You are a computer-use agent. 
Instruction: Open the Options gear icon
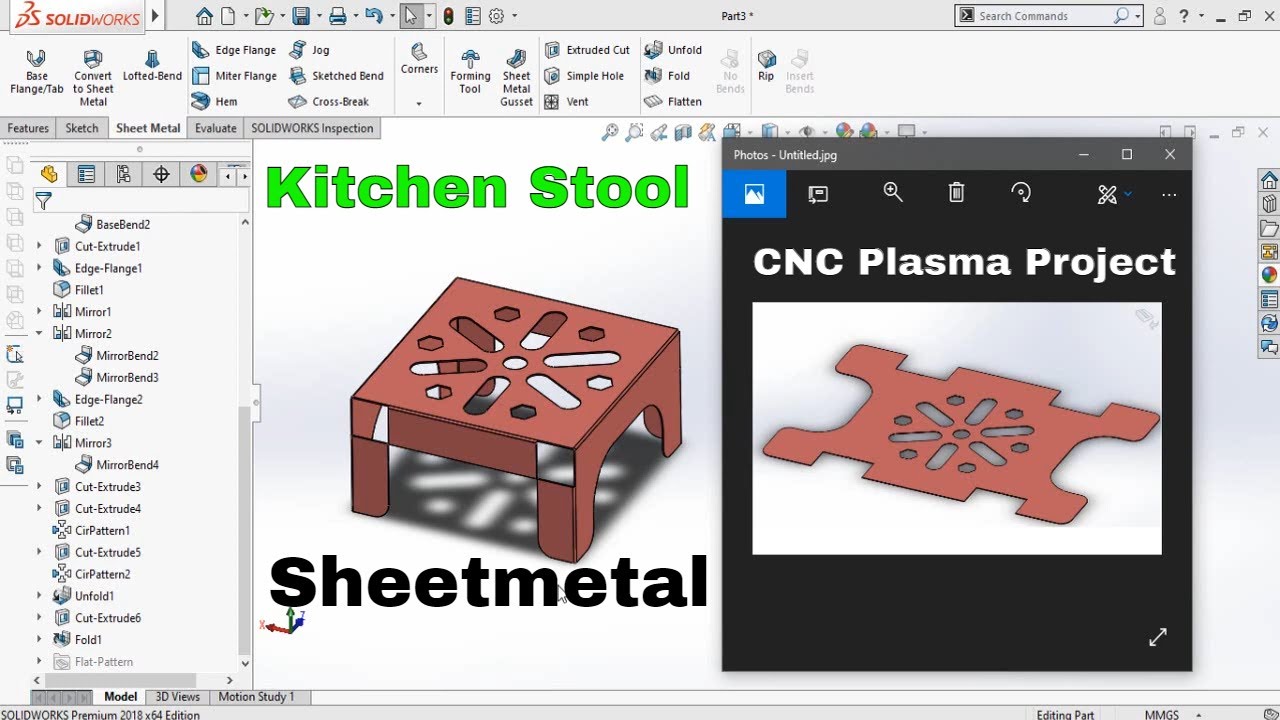[496, 15]
